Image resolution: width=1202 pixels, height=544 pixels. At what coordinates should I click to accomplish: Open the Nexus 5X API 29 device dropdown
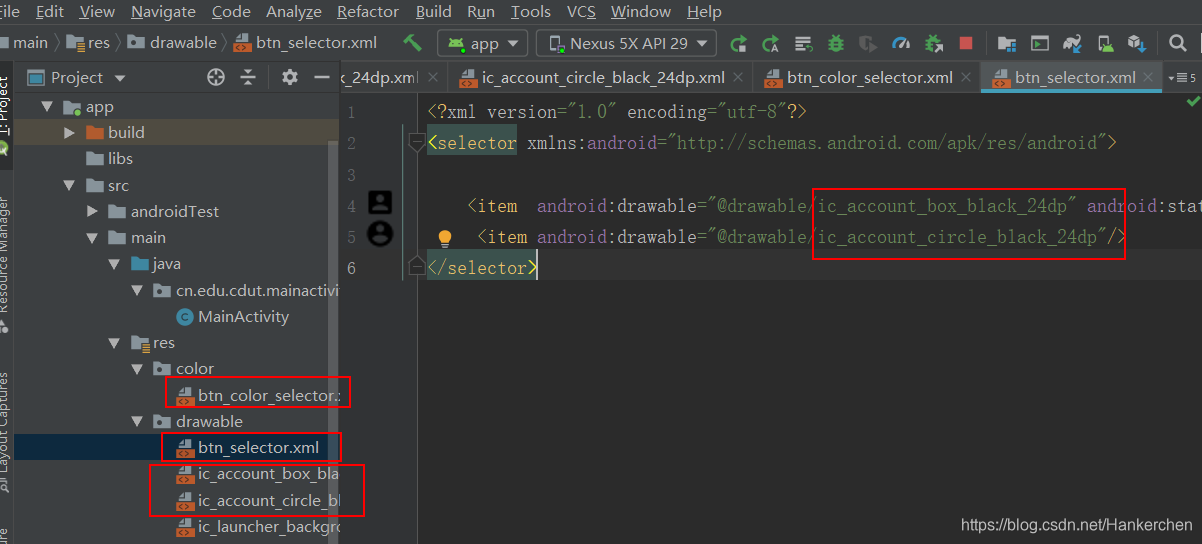click(x=627, y=43)
